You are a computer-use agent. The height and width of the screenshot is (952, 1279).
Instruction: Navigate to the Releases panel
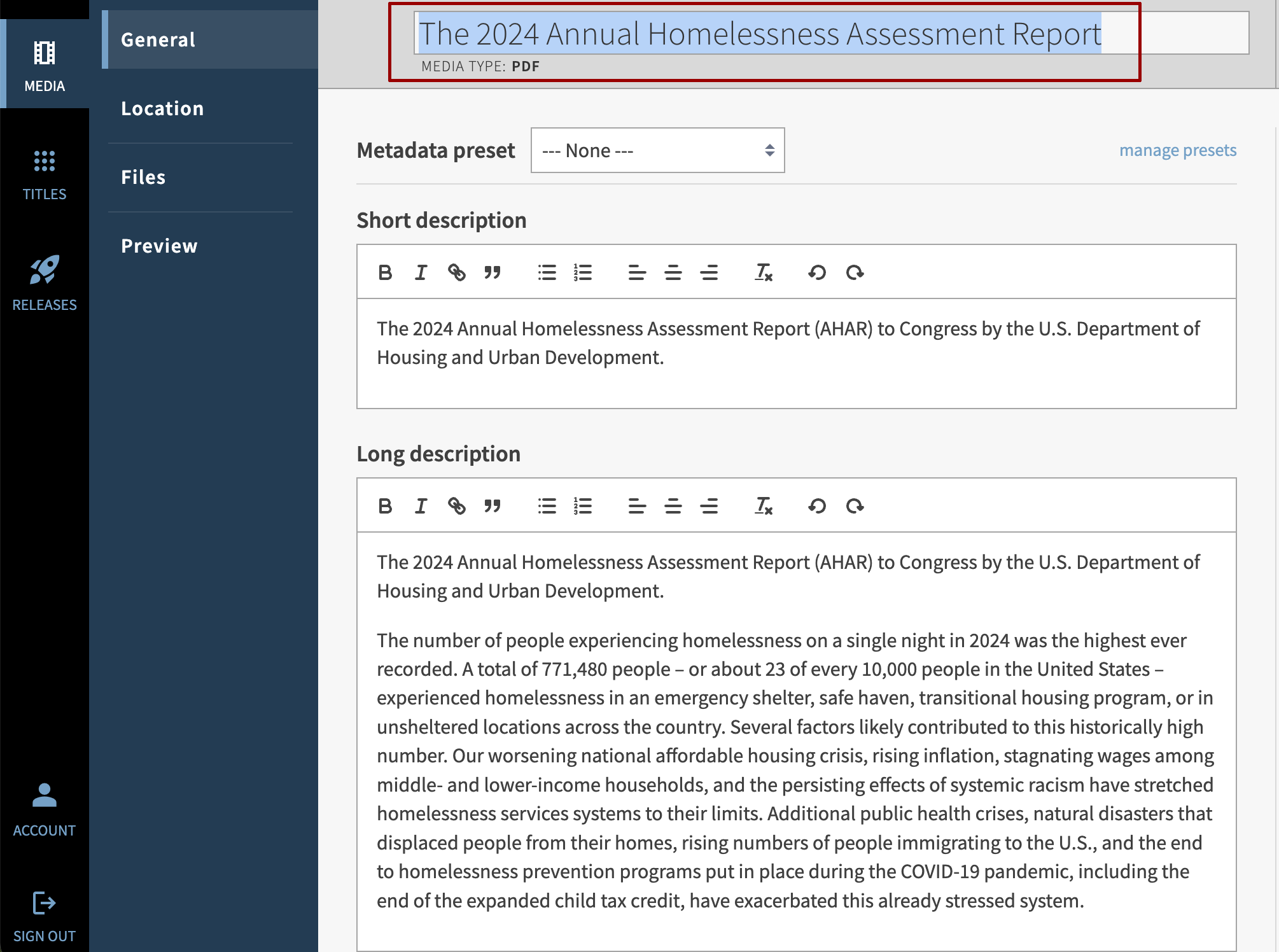tap(44, 277)
